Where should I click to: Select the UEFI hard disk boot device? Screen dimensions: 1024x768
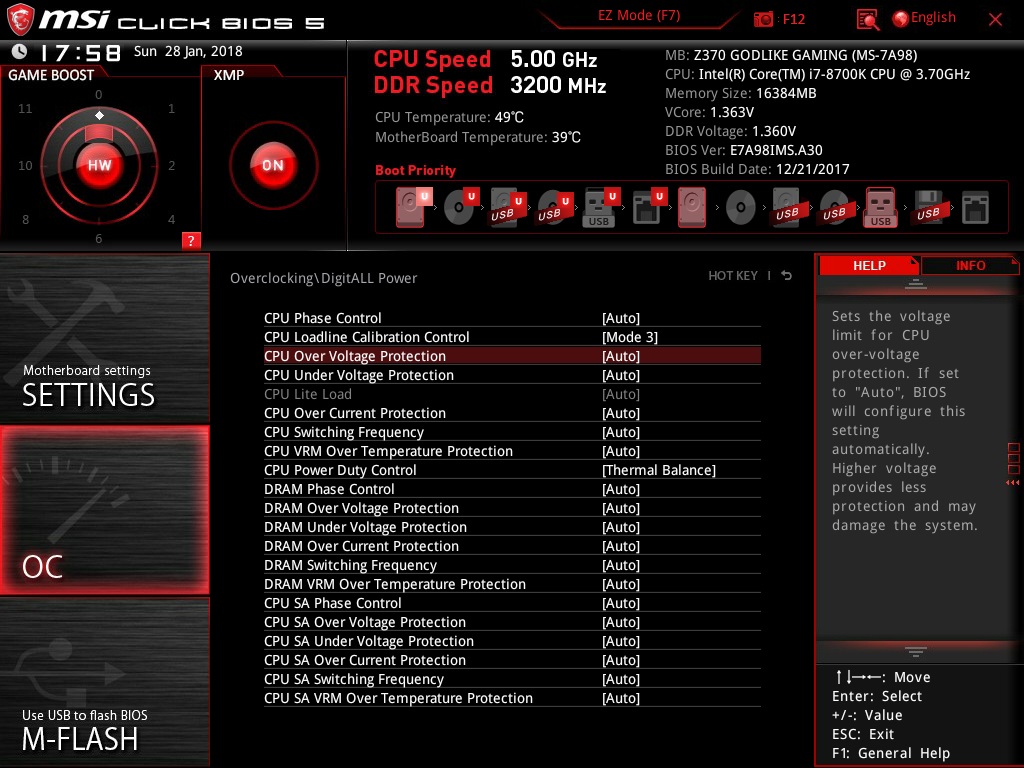(x=414, y=207)
